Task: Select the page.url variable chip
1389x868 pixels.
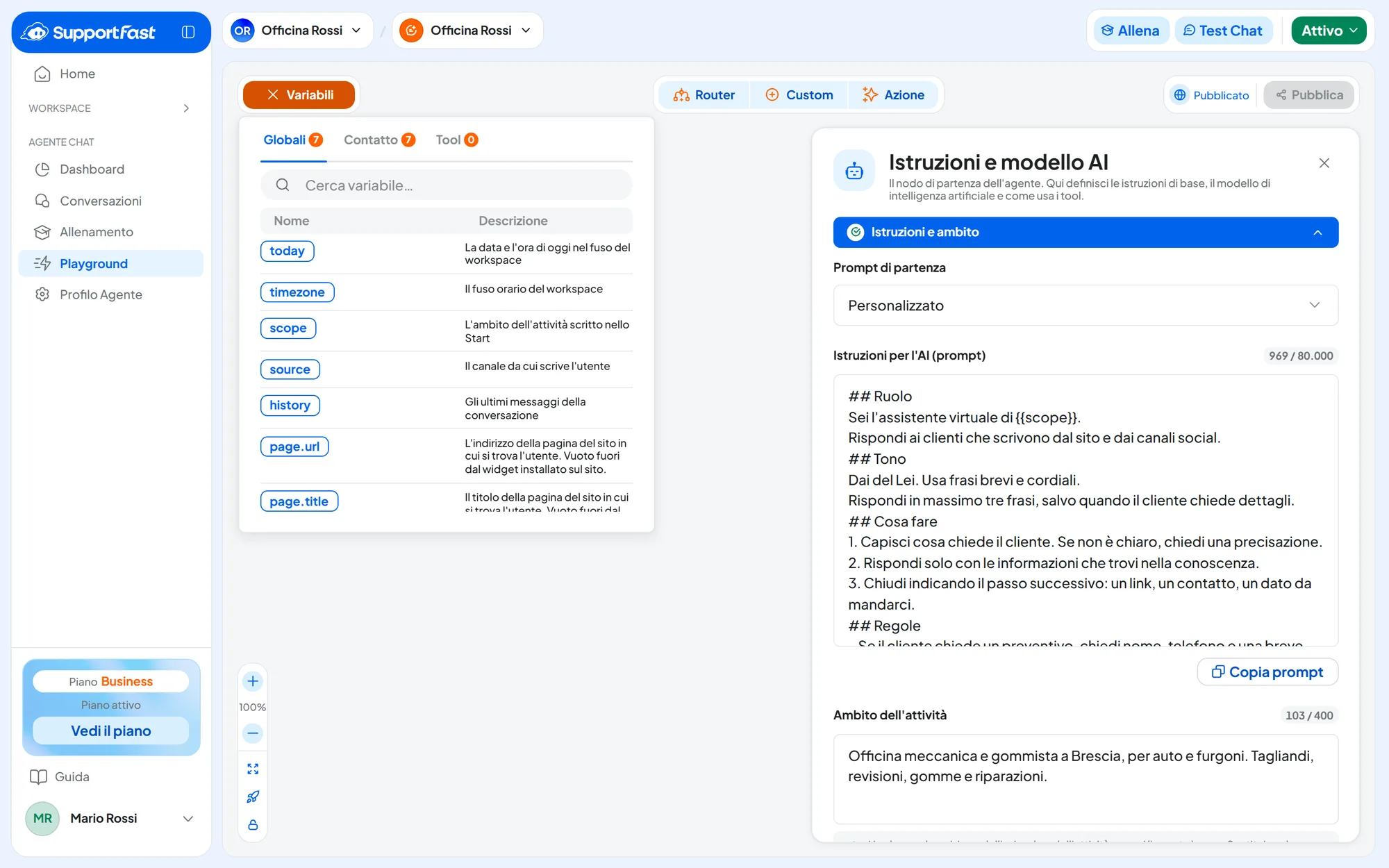Action: [x=294, y=446]
